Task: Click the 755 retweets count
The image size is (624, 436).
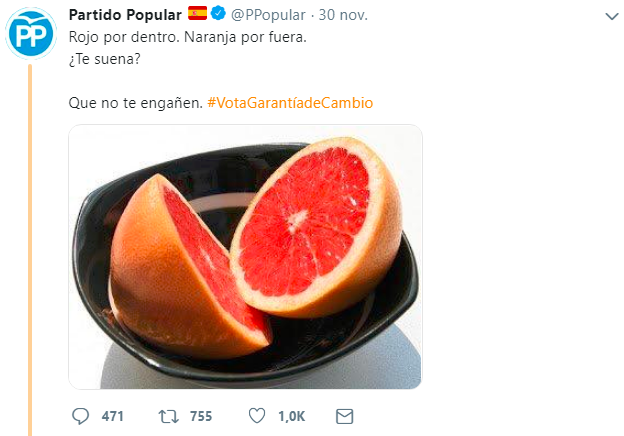Action: point(199,415)
